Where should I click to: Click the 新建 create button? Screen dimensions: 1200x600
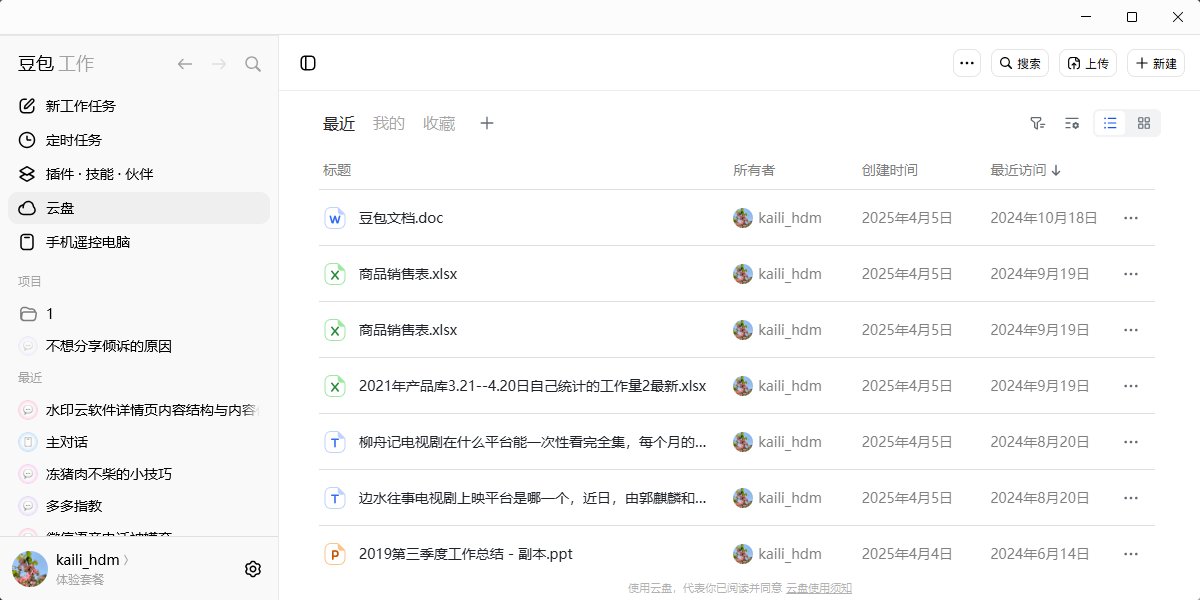1156,63
